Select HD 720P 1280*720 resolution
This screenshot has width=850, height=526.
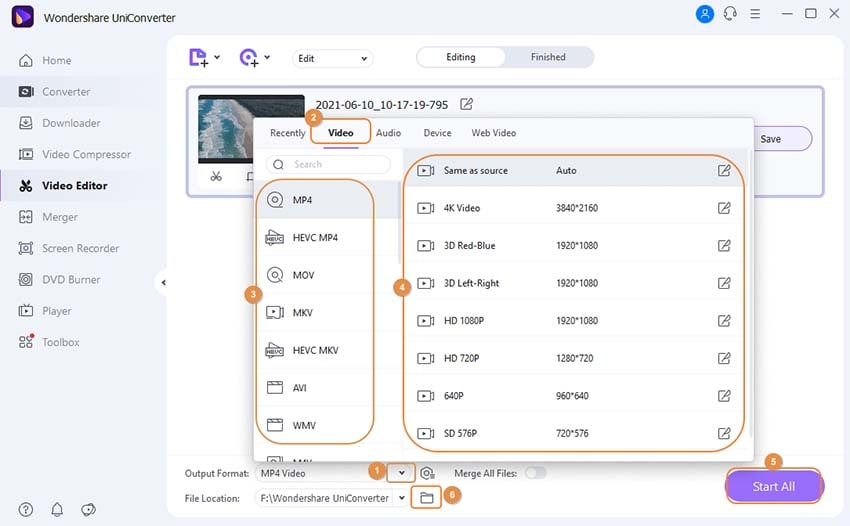574,358
